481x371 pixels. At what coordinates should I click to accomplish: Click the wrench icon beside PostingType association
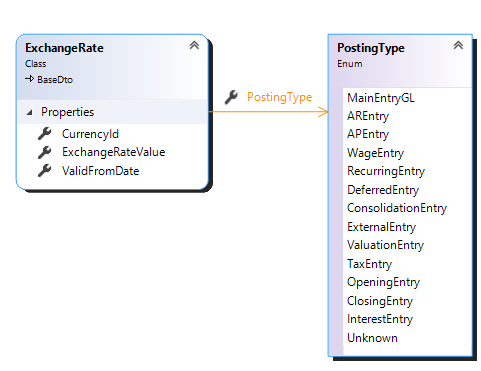pyautogui.click(x=231, y=97)
